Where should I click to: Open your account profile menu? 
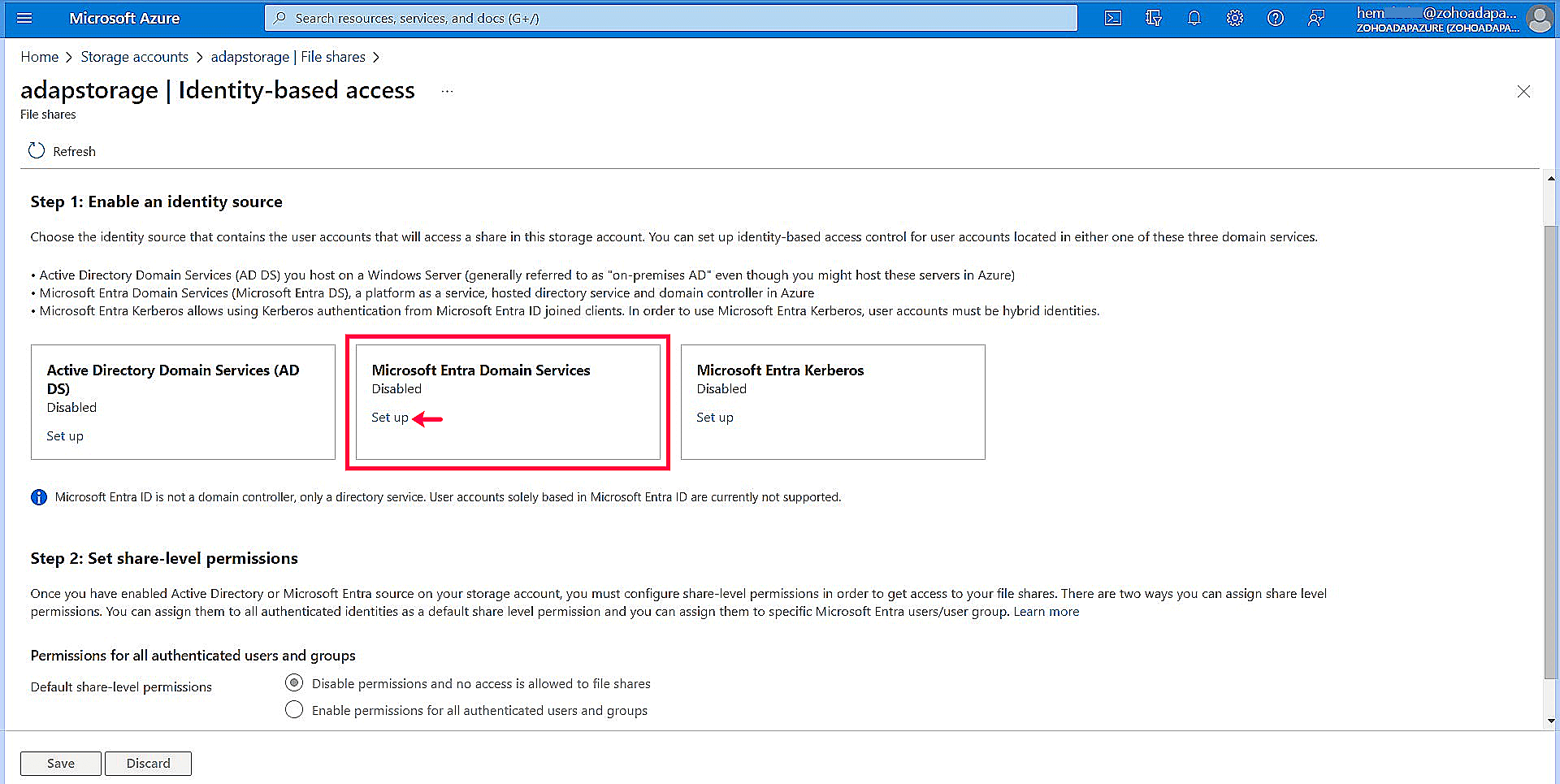1539,19
